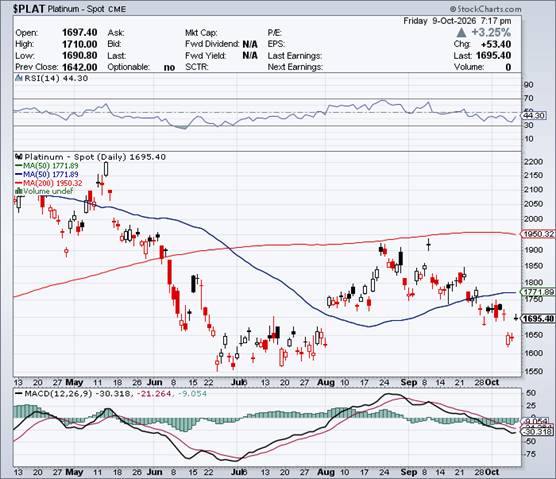Click the 1550 price axis label
Image resolution: width=556 pixels, height=479 pixels.
coord(533,372)
